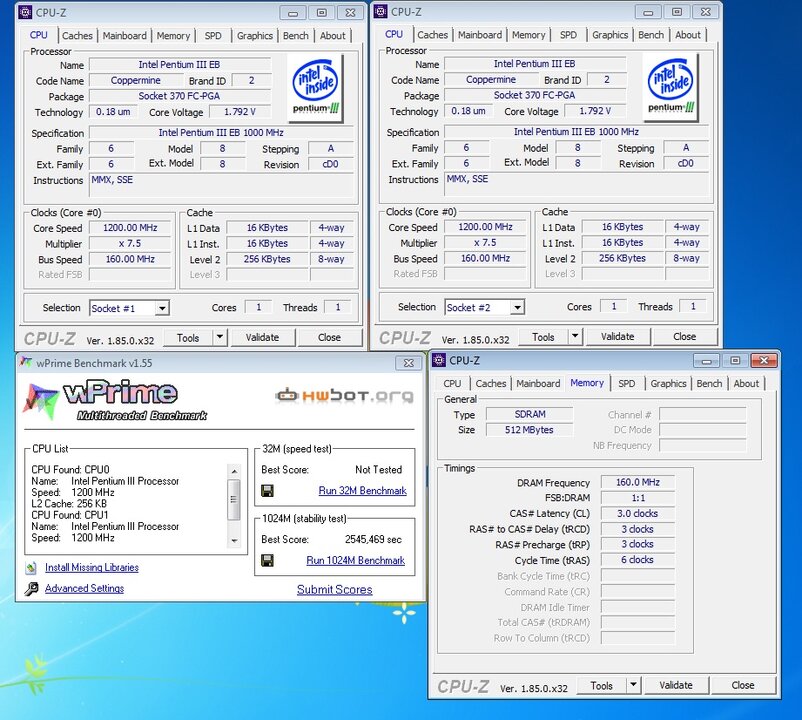Click the FSB:DRAM value "1:1"
The image size is (802, 720).
click(x=638, y=498)
